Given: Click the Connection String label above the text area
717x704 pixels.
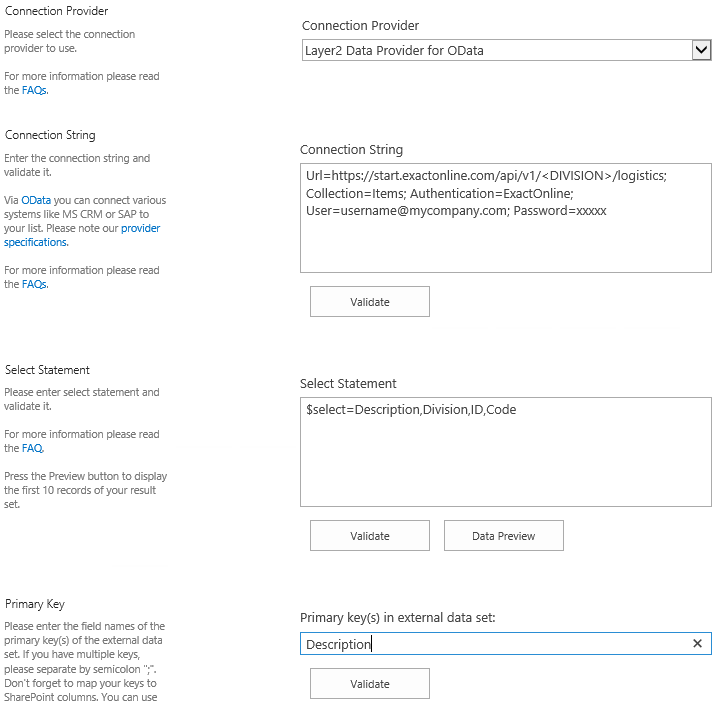Looking at the screenshot, I should tap(351, 149).
